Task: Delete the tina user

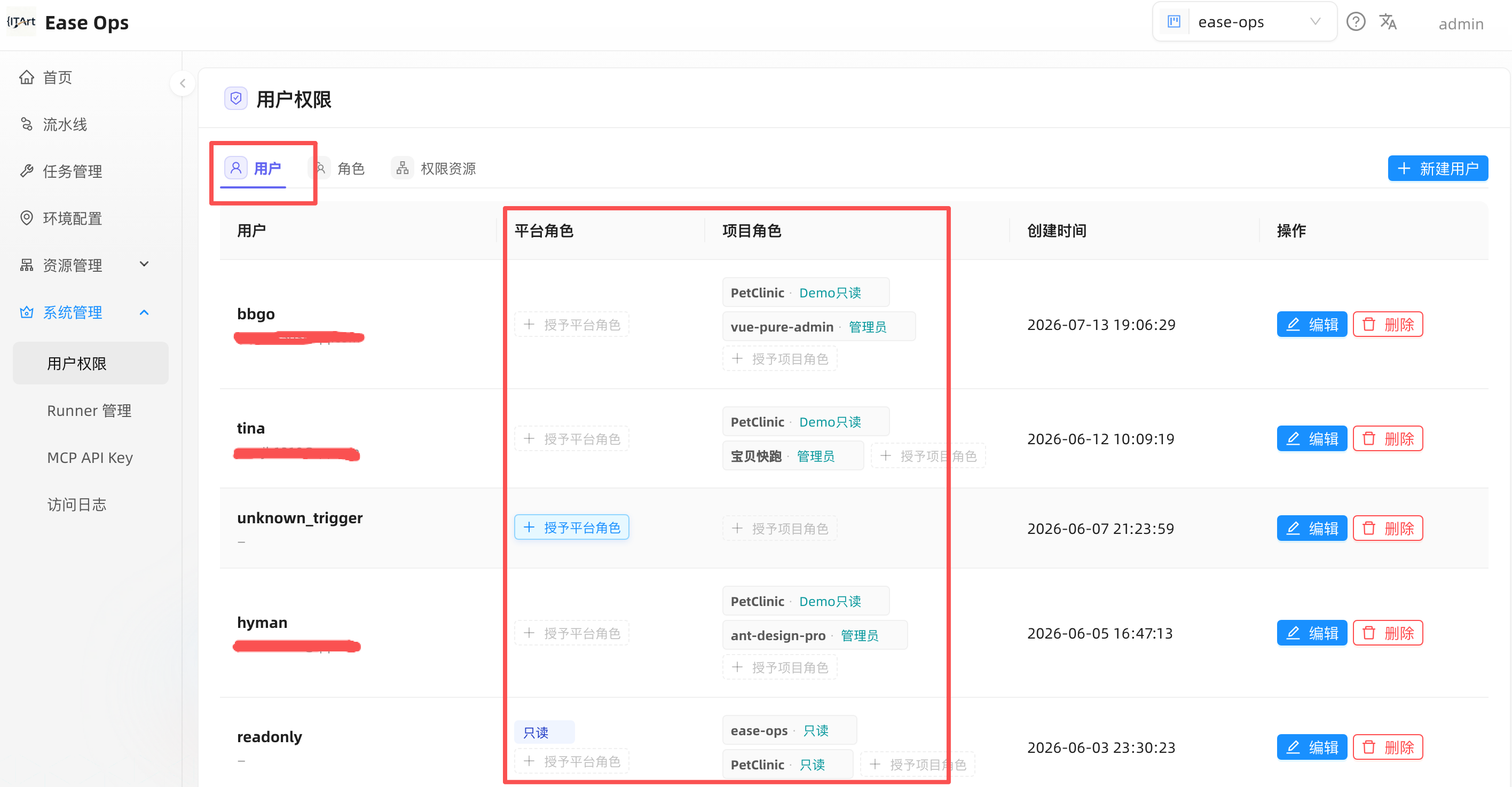Action: (1388, 439)
